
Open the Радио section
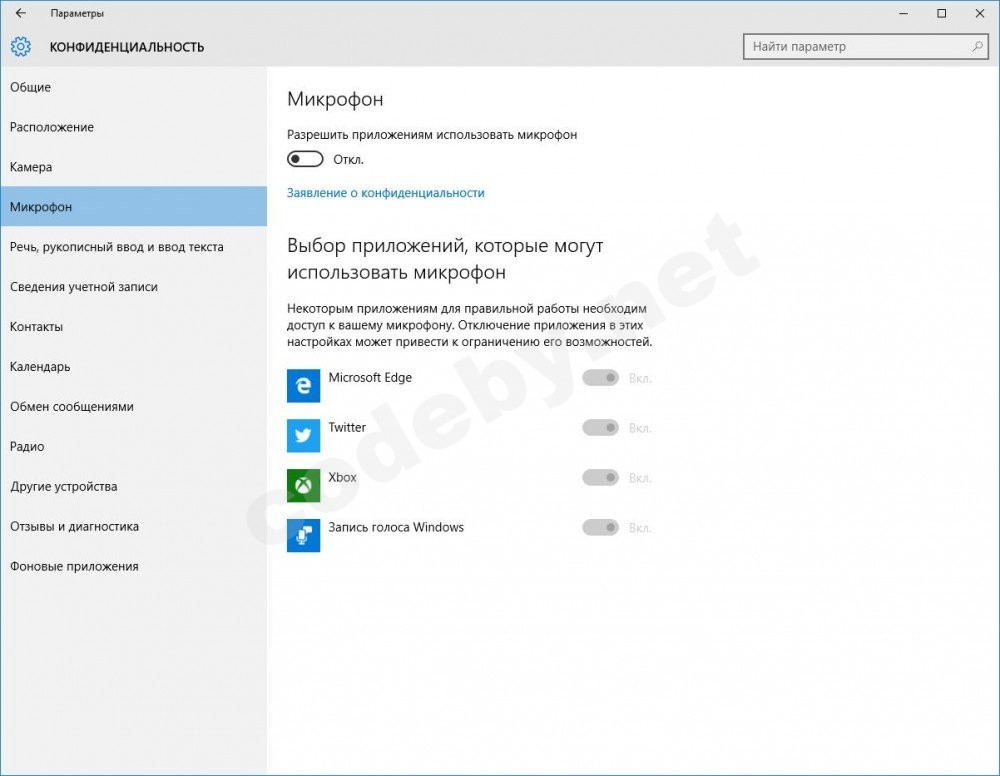coord(133,446)
